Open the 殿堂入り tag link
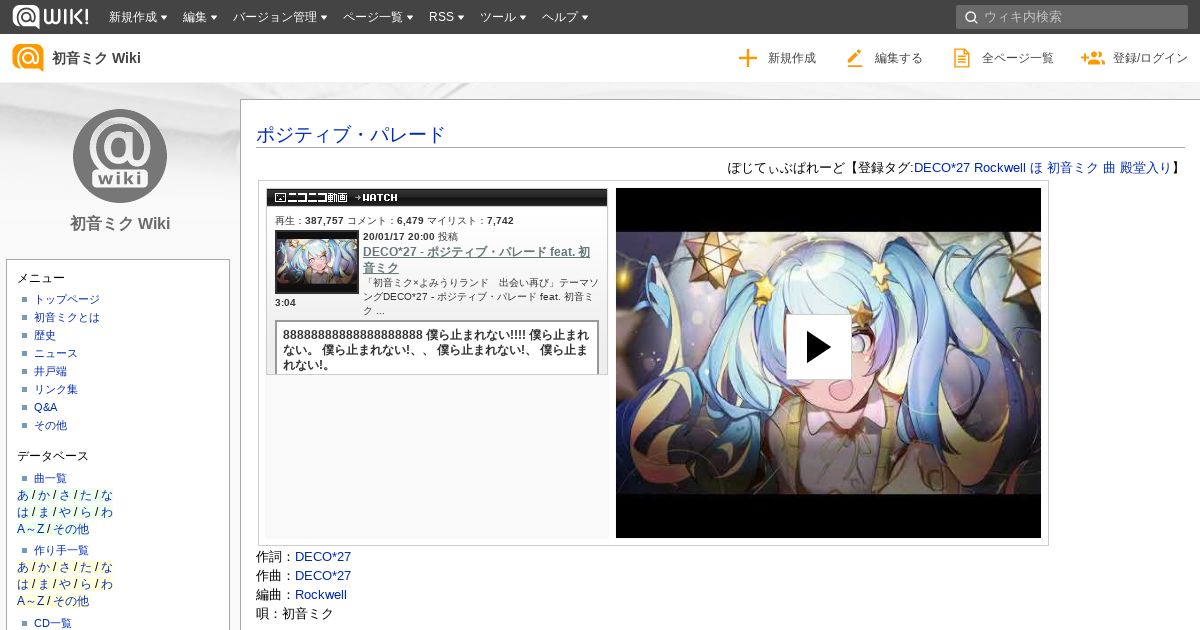 1145,168
